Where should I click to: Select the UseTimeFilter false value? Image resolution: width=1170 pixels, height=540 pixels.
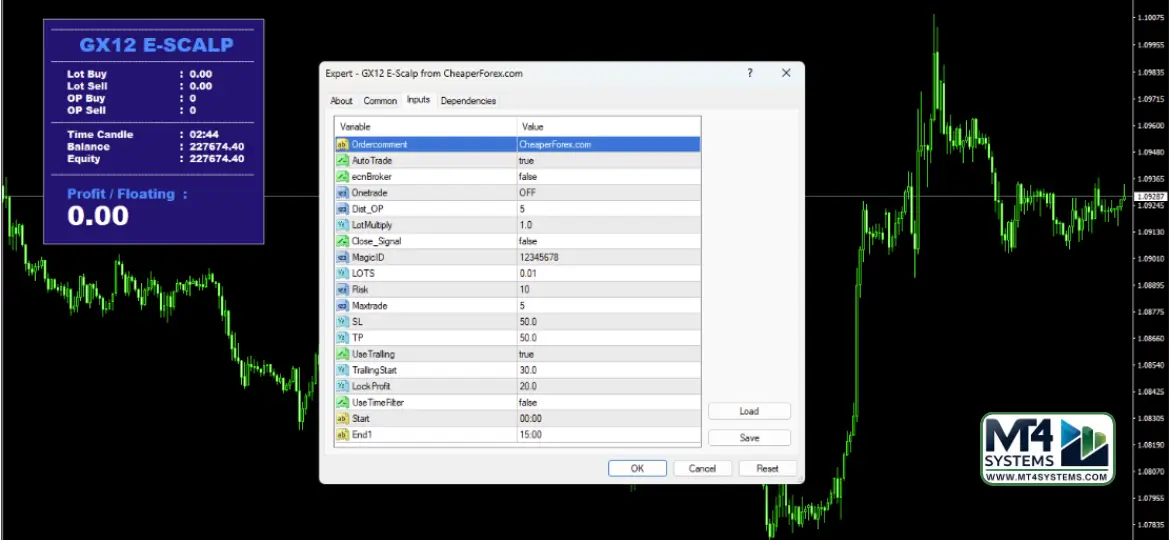tap(608, 402)
